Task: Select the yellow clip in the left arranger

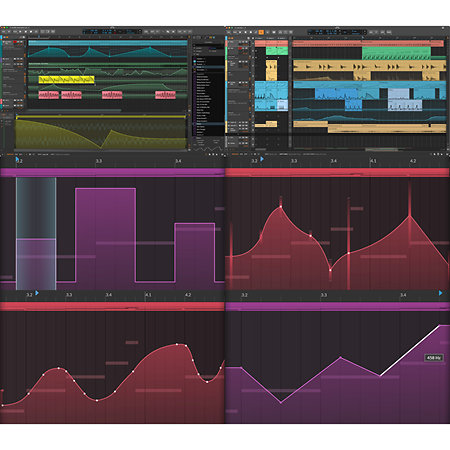Action: (66, 80)
